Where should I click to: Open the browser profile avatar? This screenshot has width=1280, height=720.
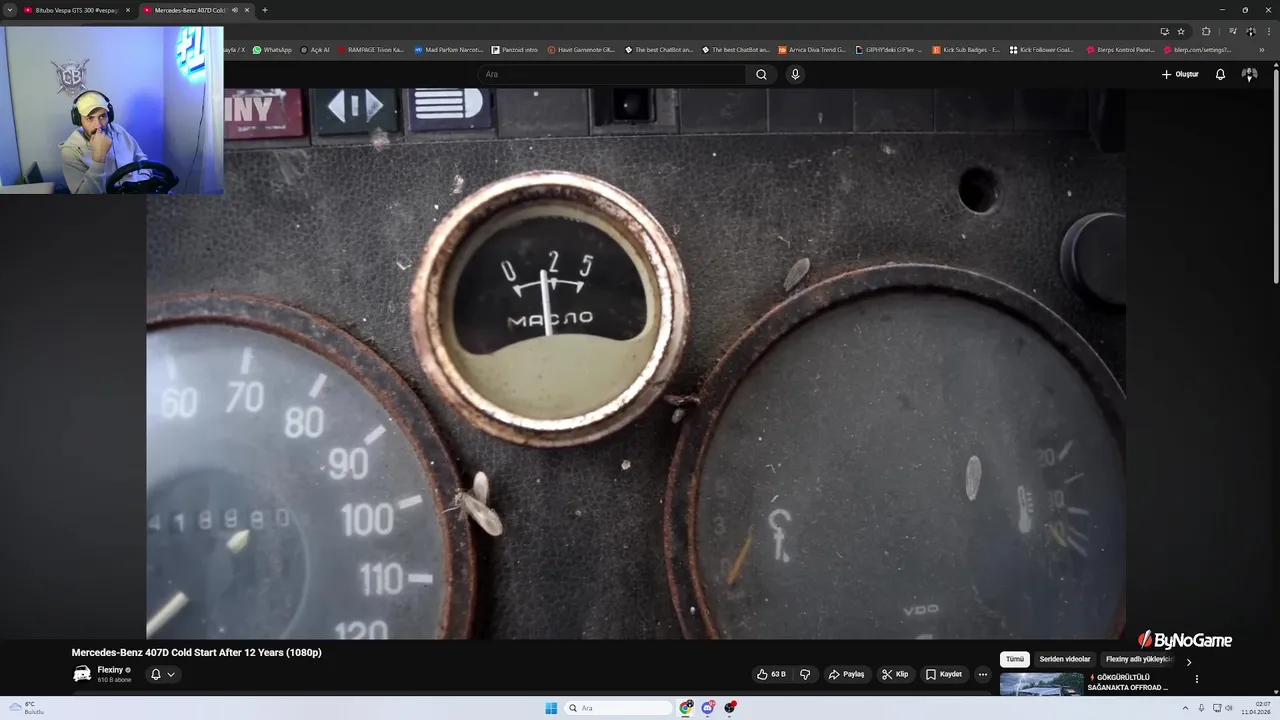coord(1250,31)
